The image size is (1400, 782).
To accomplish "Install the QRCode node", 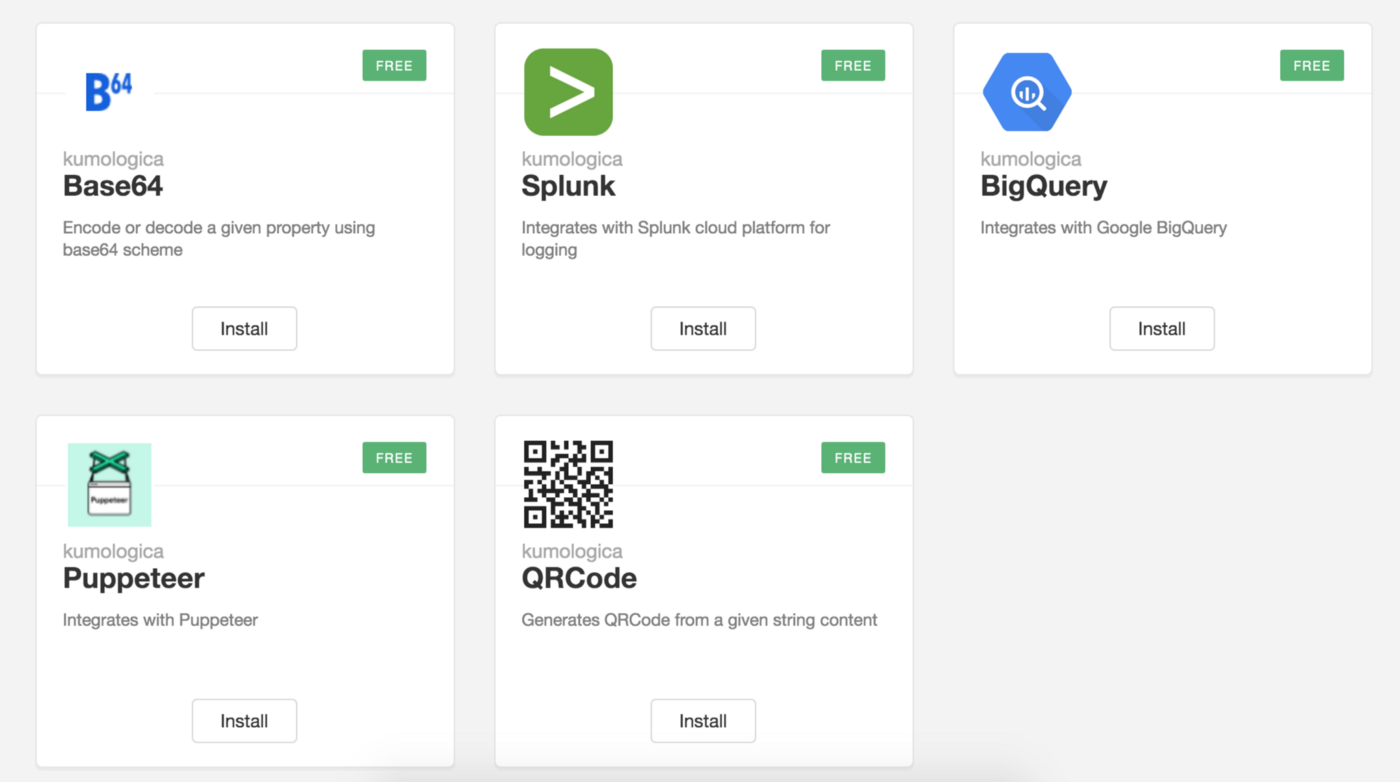I will pyautogui.click(x=703, y=721).
